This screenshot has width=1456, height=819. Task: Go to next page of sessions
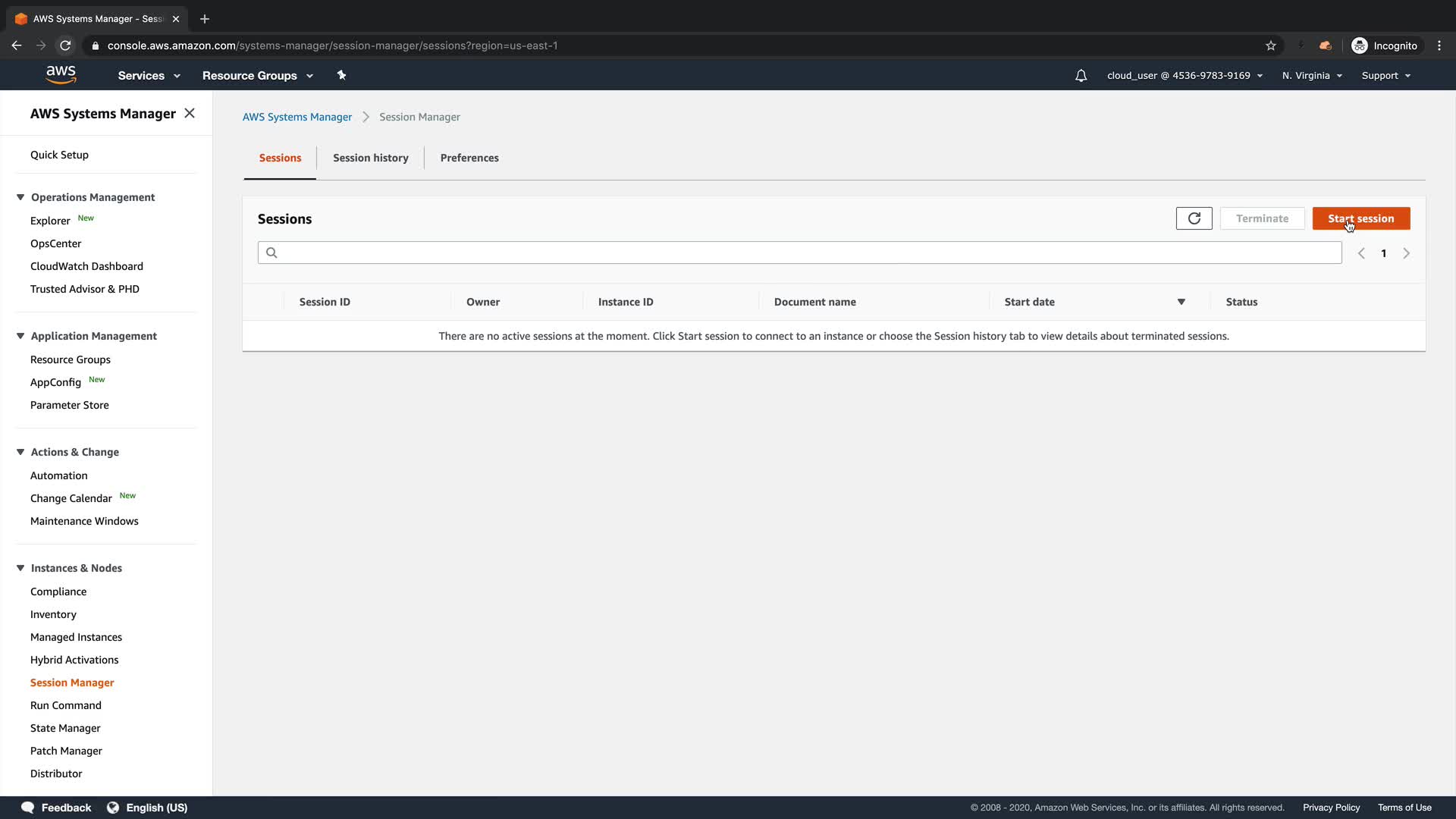click(1406, 253)
